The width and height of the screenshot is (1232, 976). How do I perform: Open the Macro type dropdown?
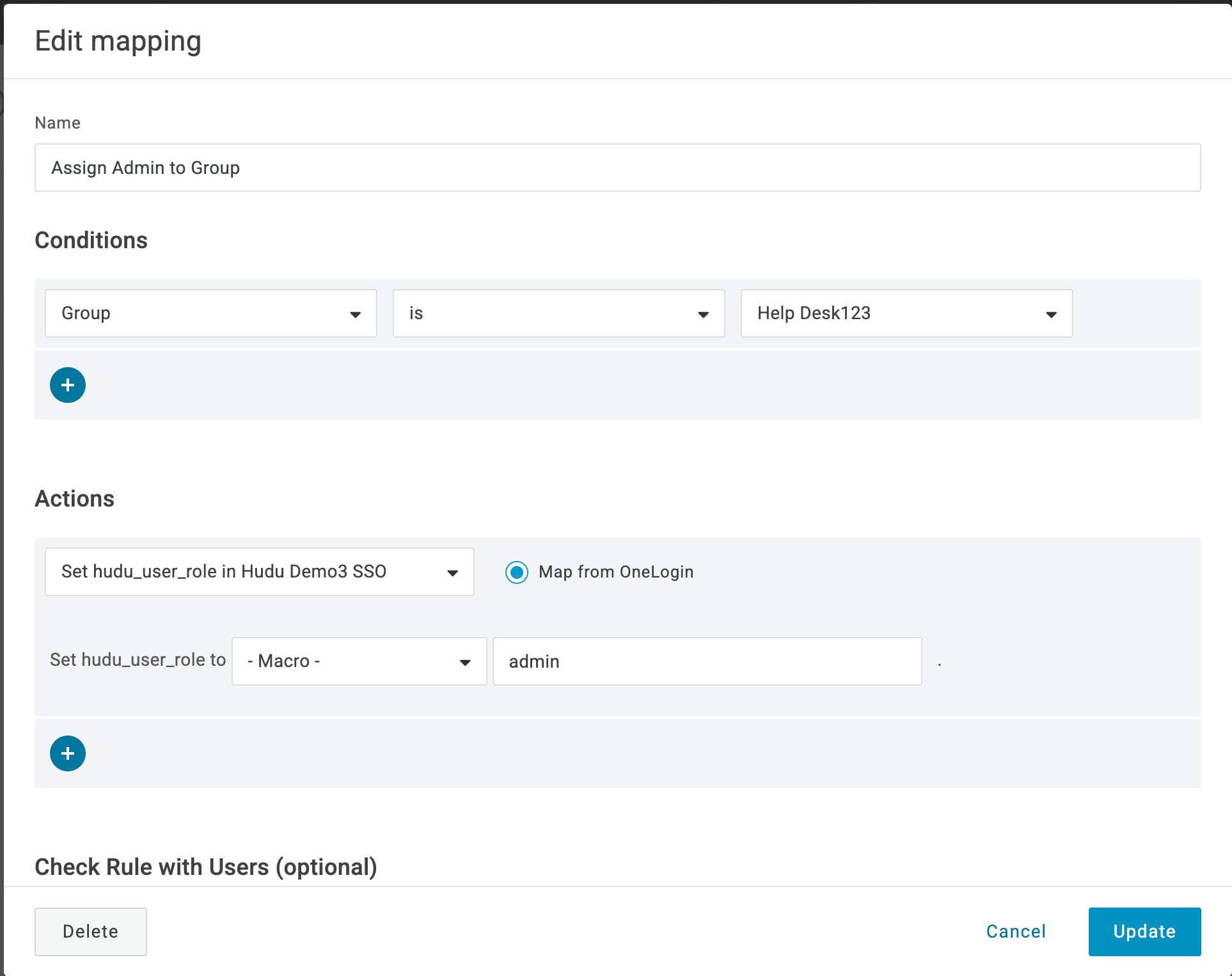point(359,661)
